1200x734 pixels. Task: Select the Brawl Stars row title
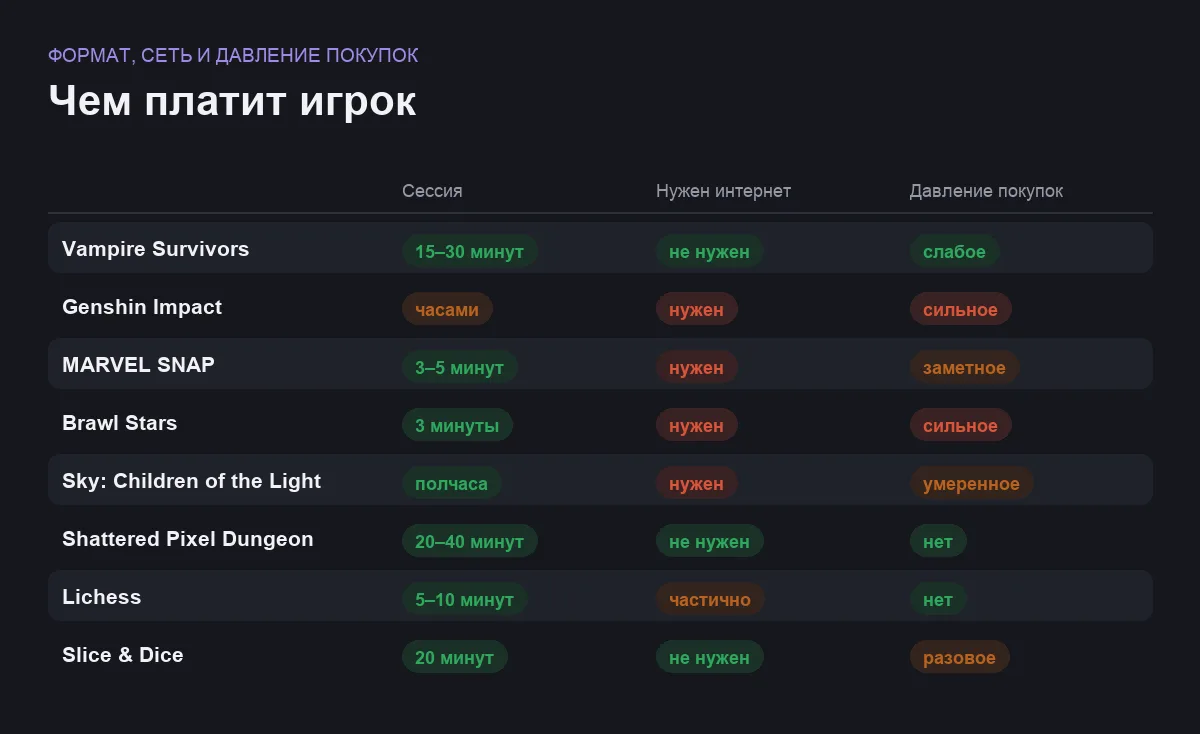tap(119, 423)
